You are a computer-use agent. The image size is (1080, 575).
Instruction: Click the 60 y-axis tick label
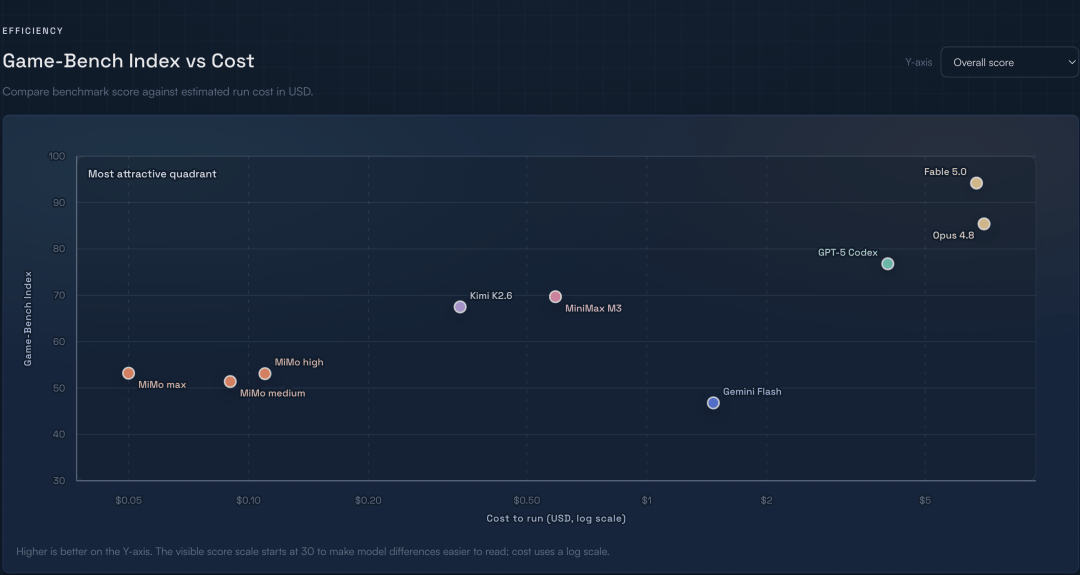(x=59, y=342)
